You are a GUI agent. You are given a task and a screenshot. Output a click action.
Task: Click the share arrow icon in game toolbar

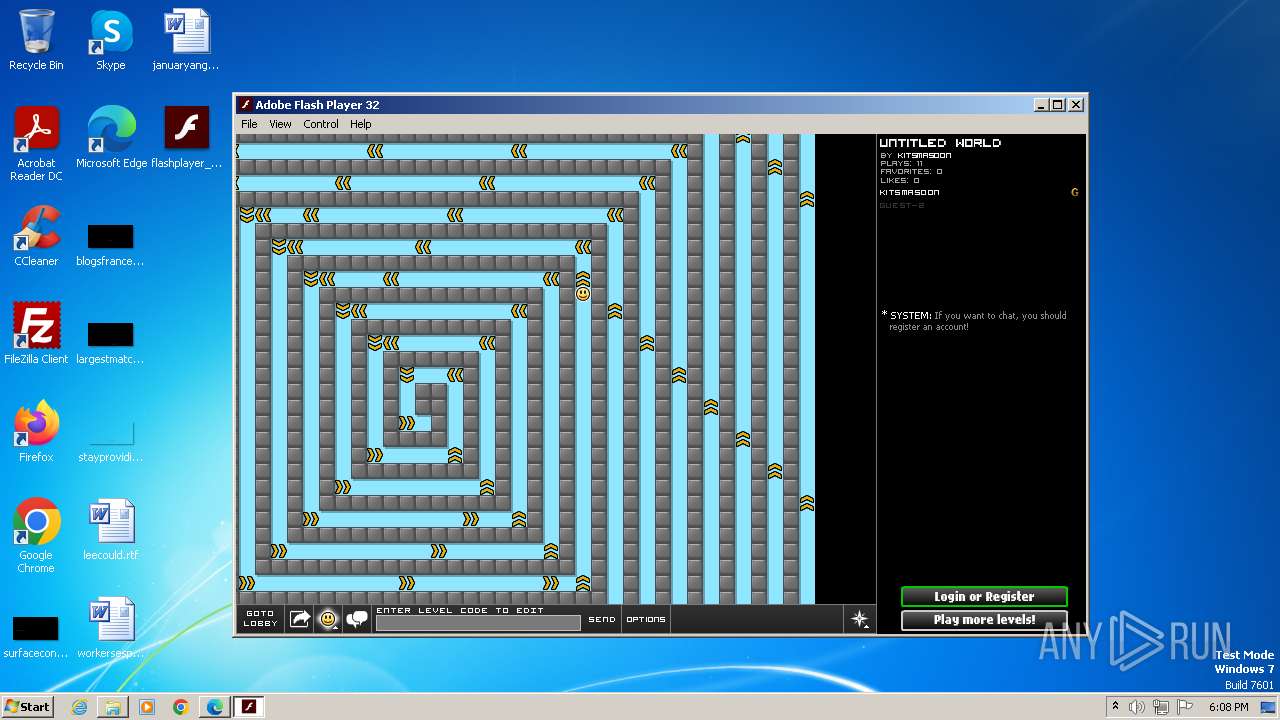[299, 619]
